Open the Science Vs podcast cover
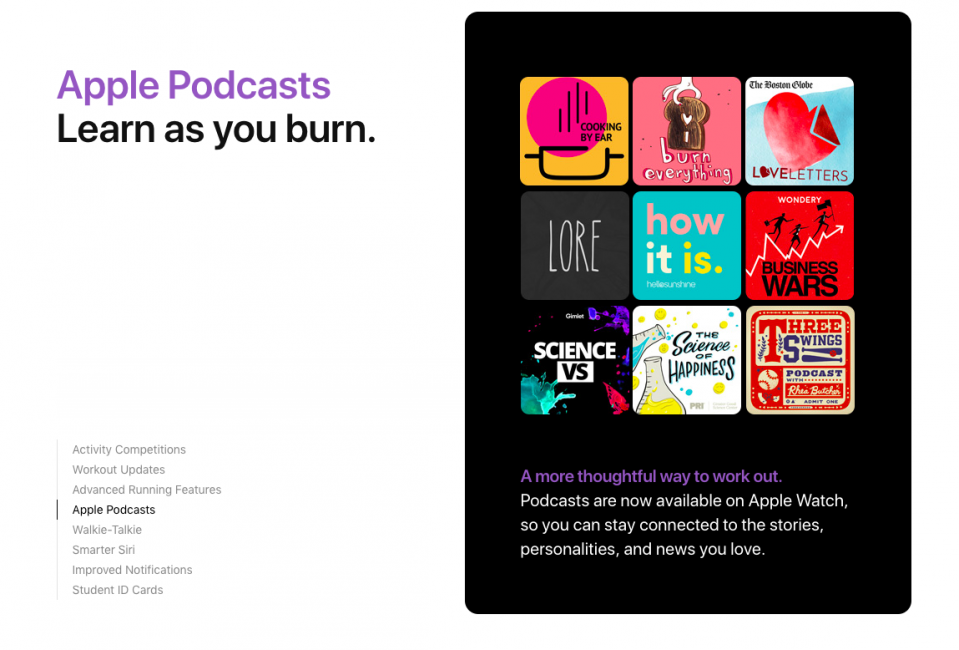Image resolution: width=959 pixels, height=650 pixels. (574, 360)
